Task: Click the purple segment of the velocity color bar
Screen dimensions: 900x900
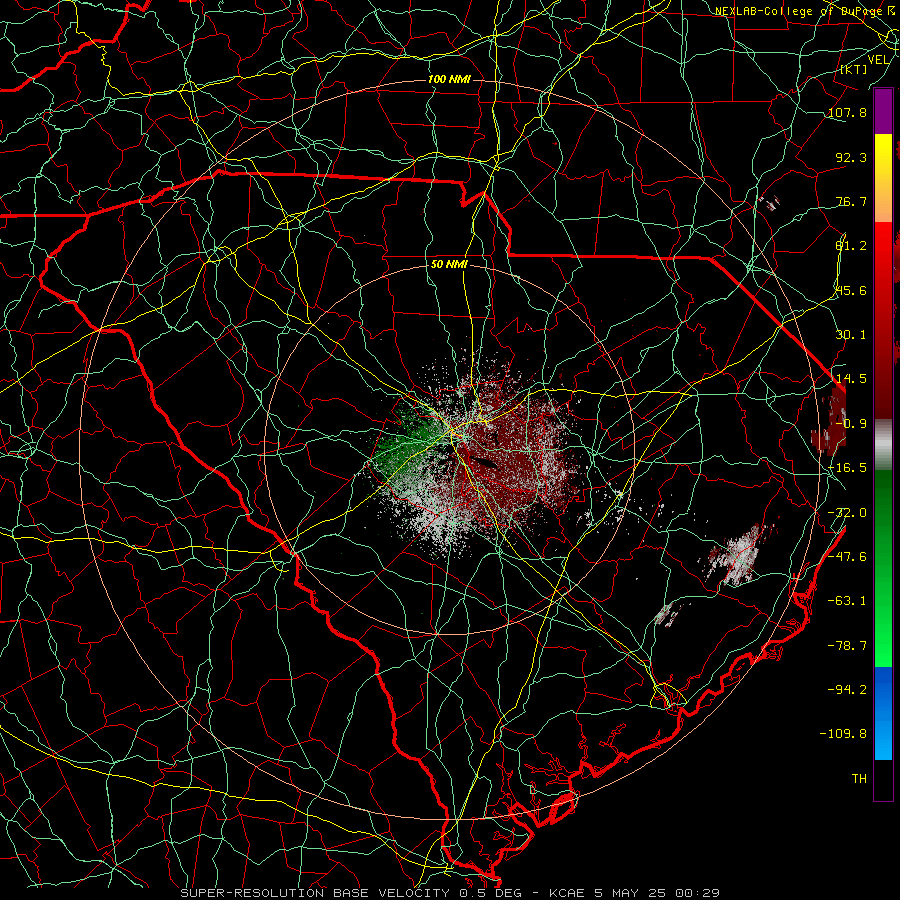Action: coord(883,111)
